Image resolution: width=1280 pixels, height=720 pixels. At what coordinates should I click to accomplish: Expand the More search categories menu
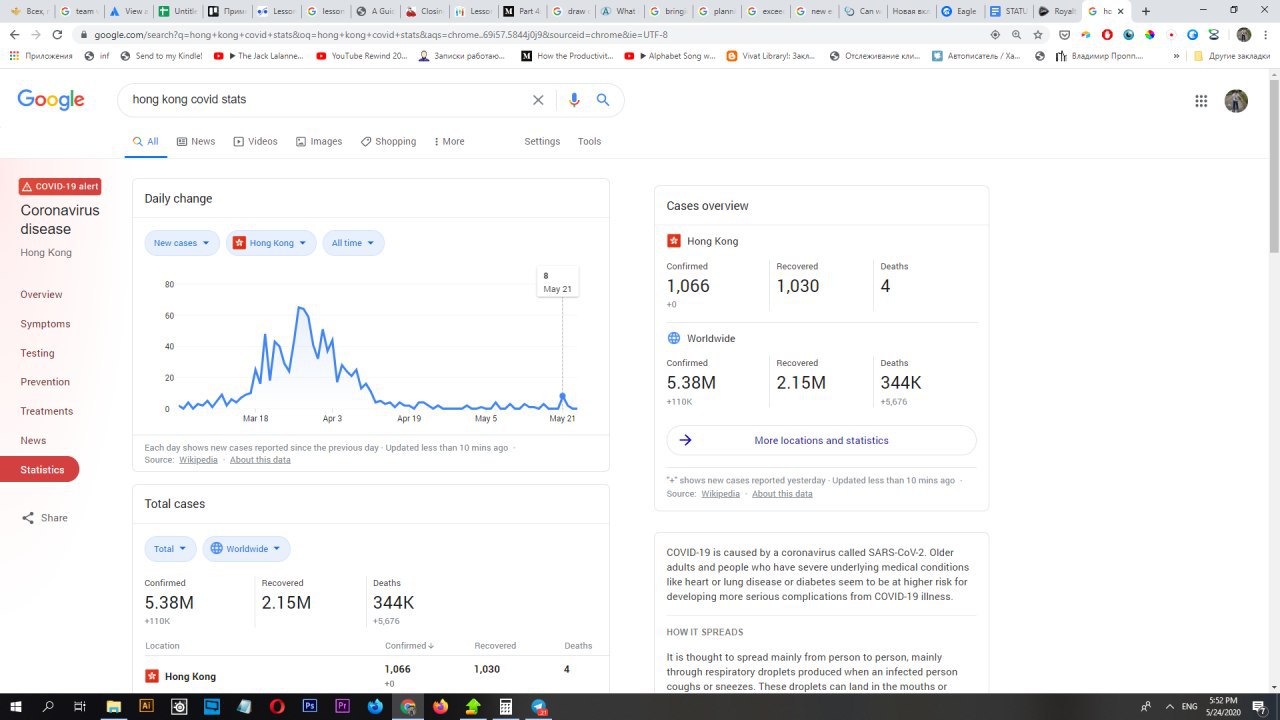(x=449, y=141)
